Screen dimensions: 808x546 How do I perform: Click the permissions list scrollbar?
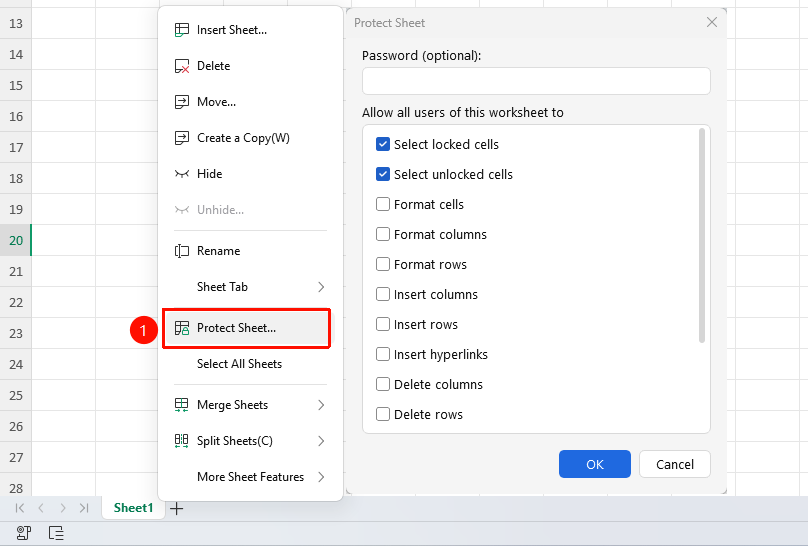pos(701,235)
